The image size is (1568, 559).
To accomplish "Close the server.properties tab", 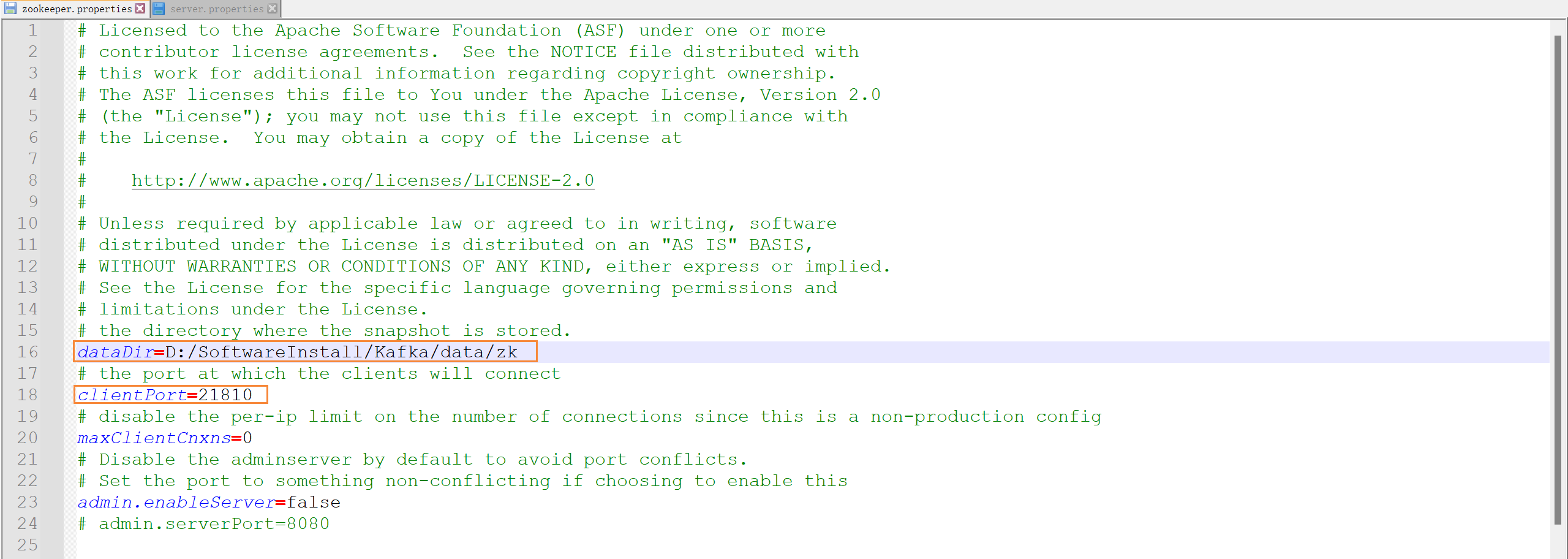I will pos(273,9).
